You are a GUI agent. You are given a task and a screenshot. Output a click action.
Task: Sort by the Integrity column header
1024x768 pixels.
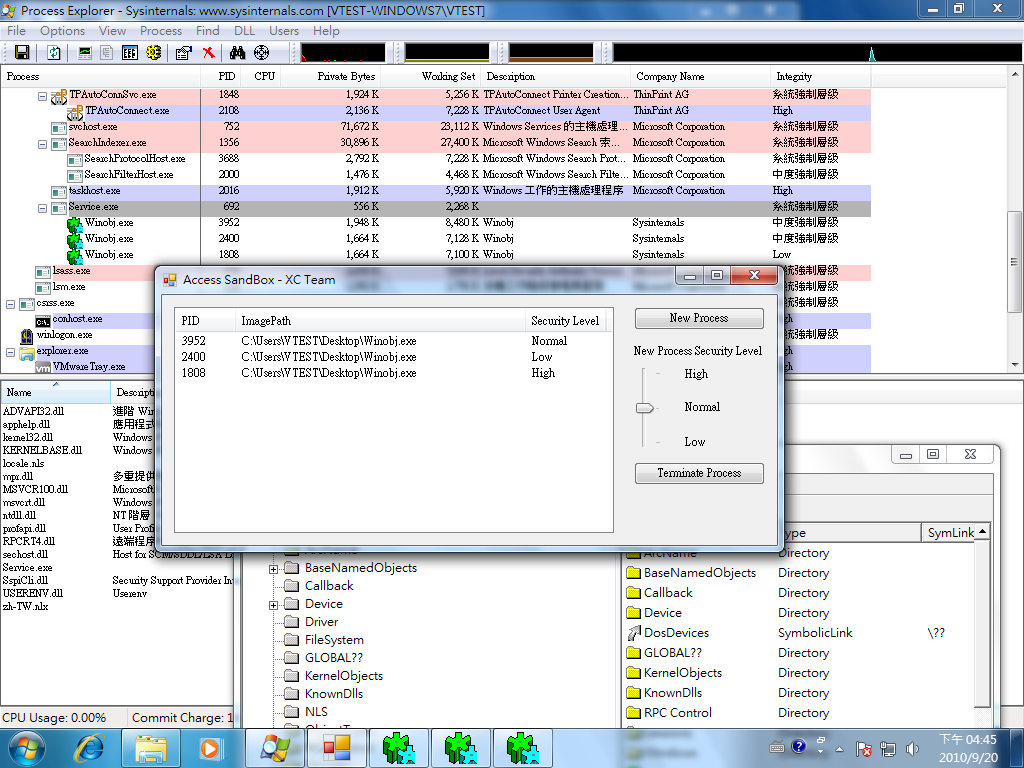820,76
